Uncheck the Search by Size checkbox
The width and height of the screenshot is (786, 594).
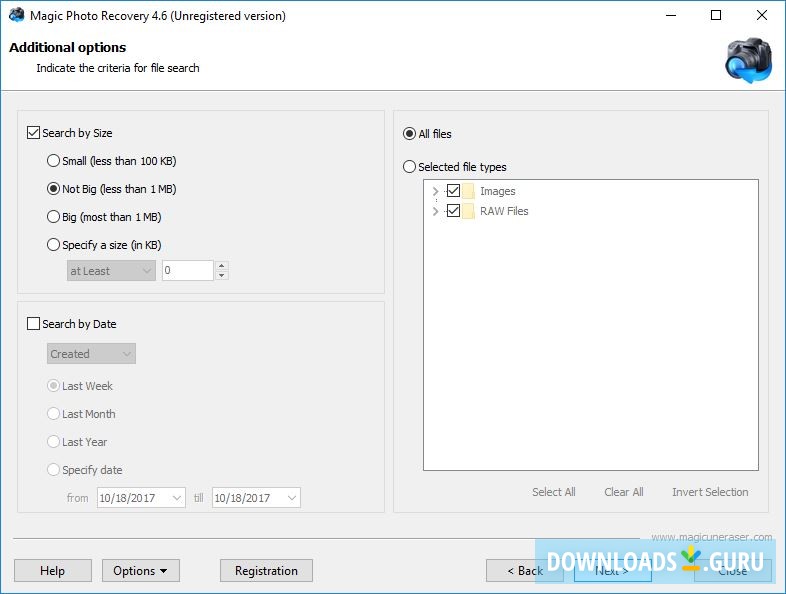click(33, 133)
